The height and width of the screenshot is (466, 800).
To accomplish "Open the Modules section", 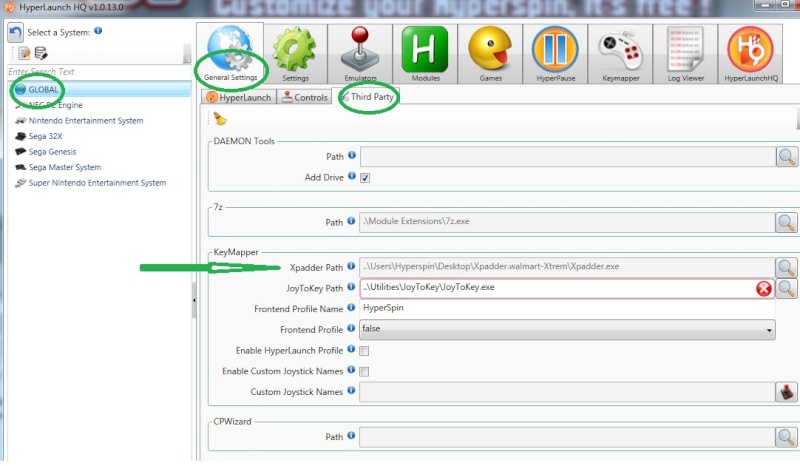I will pos(425,54).
